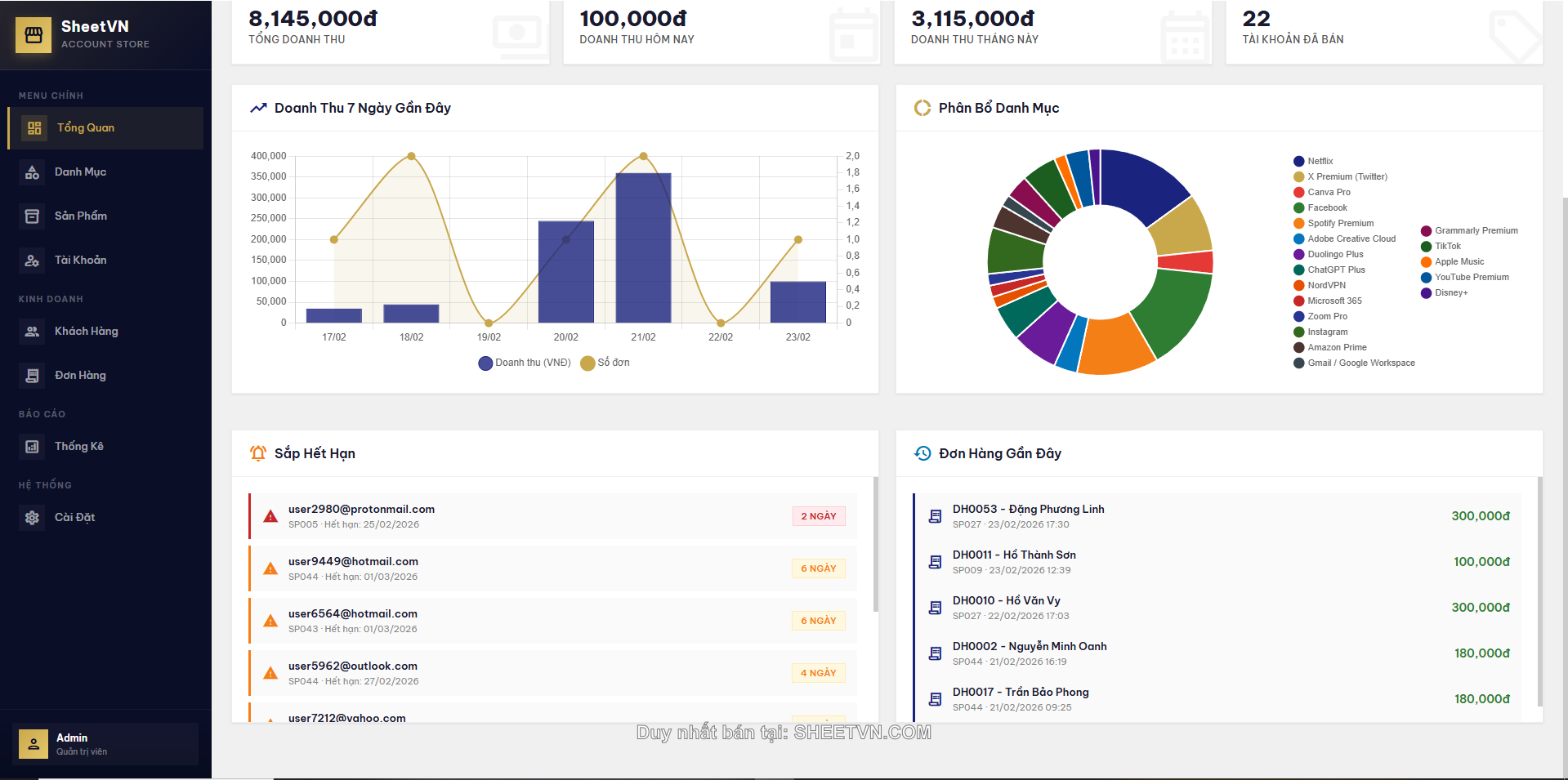The height and width of the screenshot is (780, 1568).
Task: Click the Danh Mục category icon
Action: pyautogui.click(x=32, y=172)
